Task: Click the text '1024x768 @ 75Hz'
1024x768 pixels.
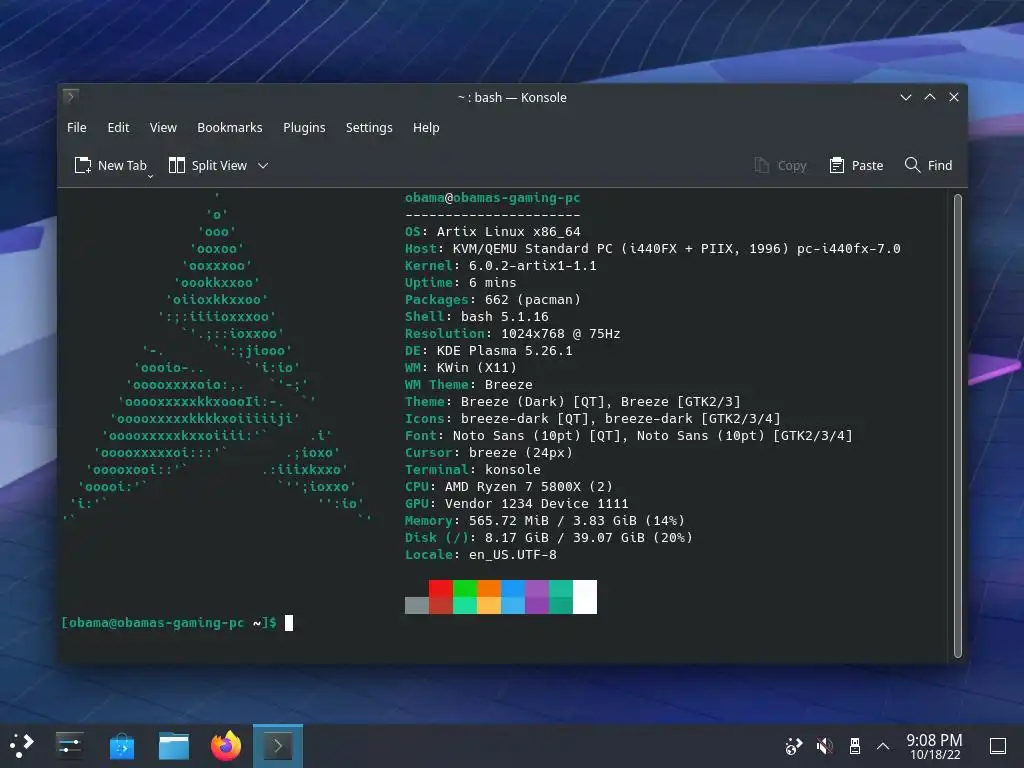Action: coord(561,334)
